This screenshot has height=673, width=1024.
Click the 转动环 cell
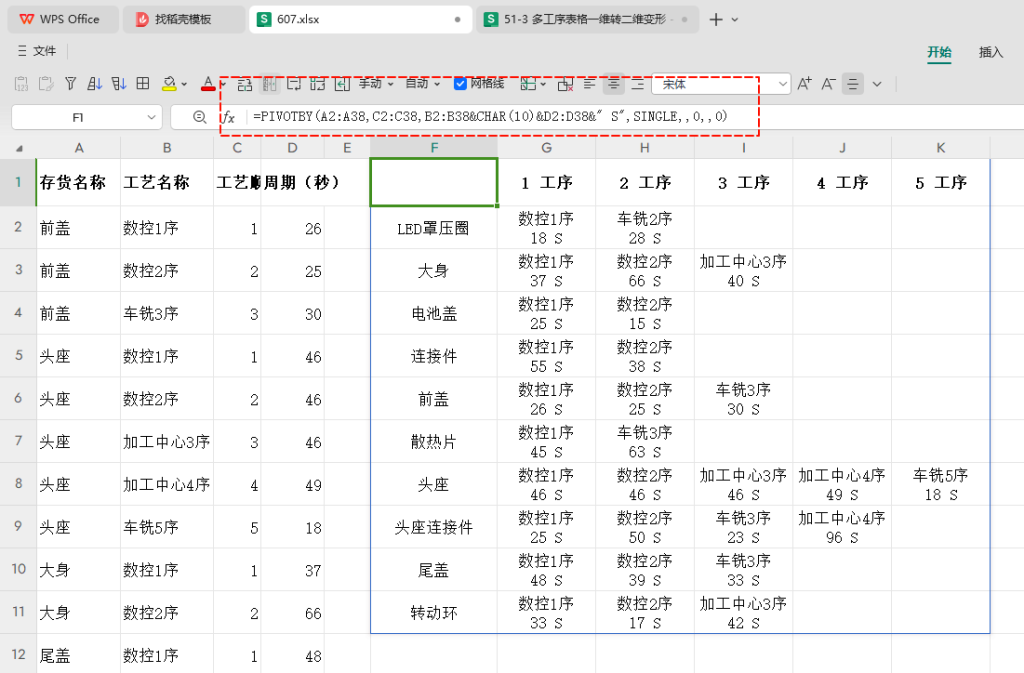tap(434, 612)
